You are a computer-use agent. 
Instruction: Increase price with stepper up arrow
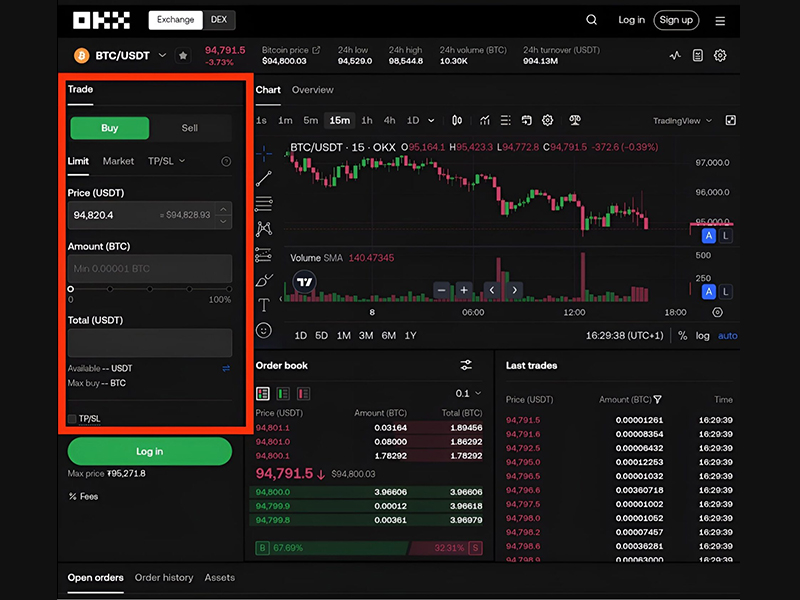[x=223, y=209]
